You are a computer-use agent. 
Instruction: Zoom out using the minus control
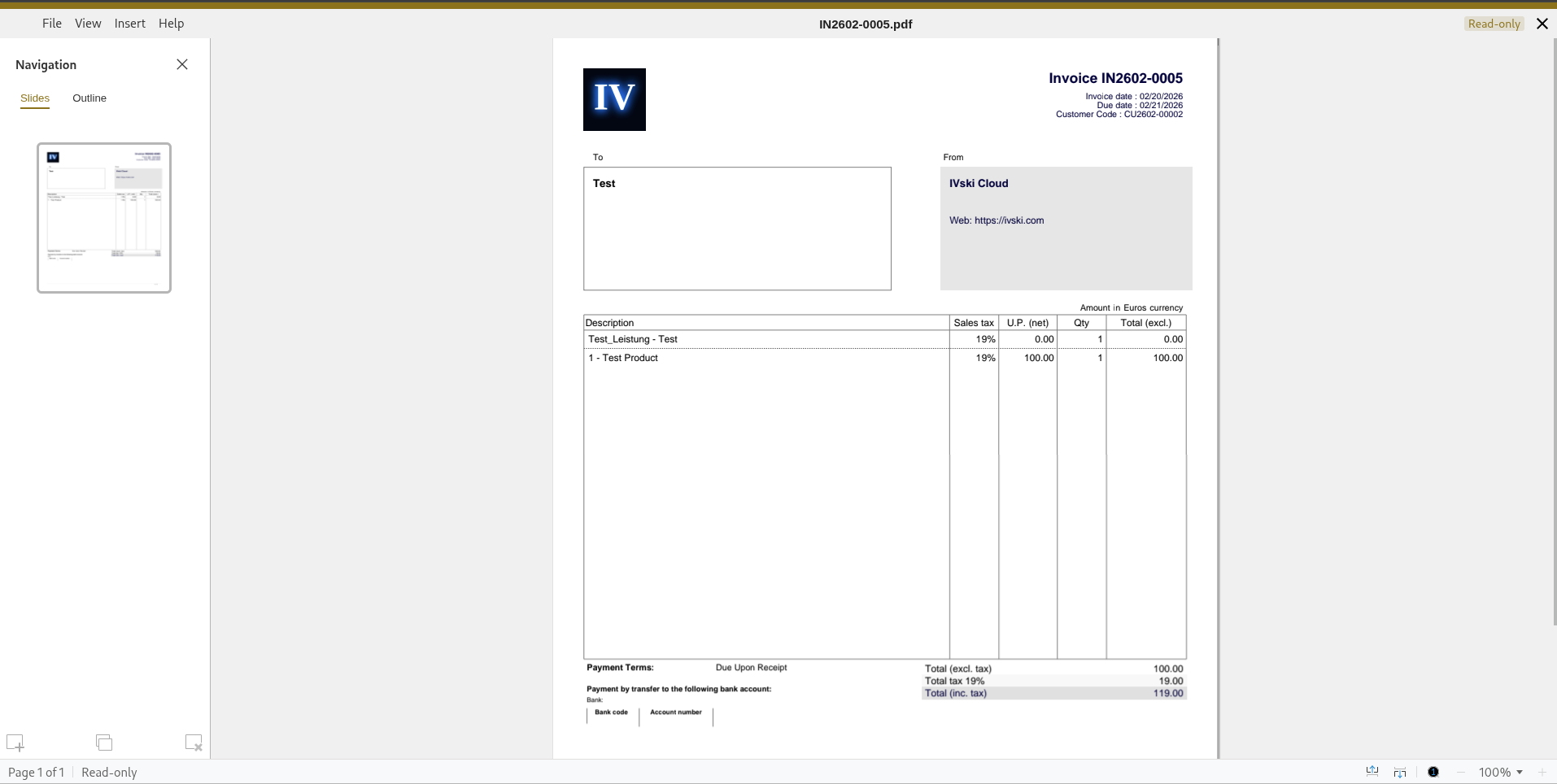pyautogui.click(x=1461, y=772)
